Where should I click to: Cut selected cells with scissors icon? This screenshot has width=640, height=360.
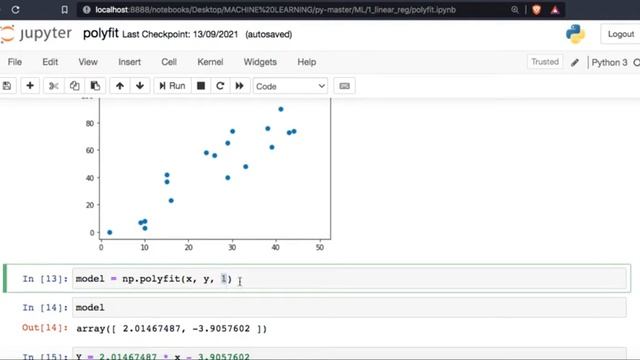[53, 86]
